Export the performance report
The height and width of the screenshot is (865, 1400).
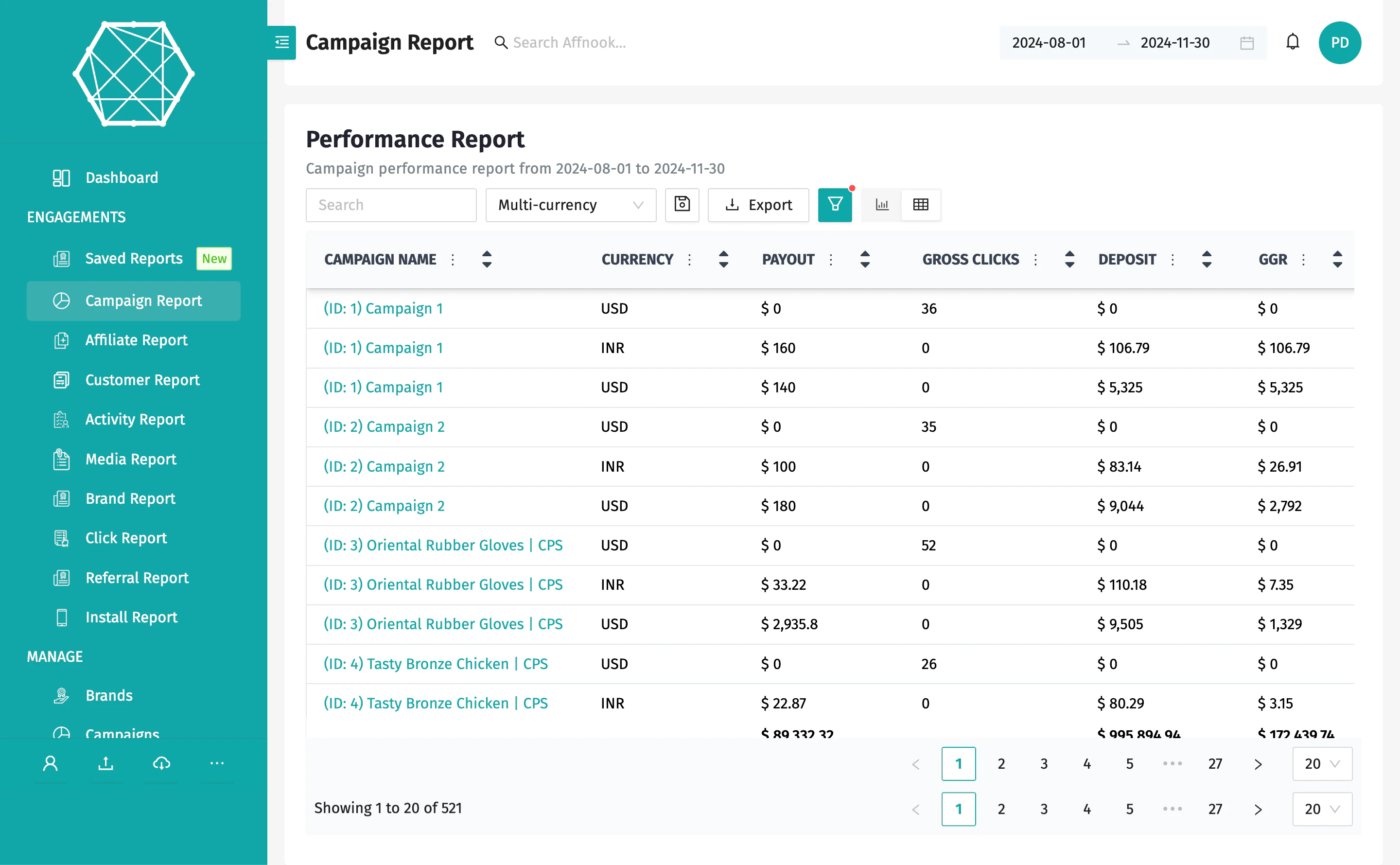click(x=758, y=205)
